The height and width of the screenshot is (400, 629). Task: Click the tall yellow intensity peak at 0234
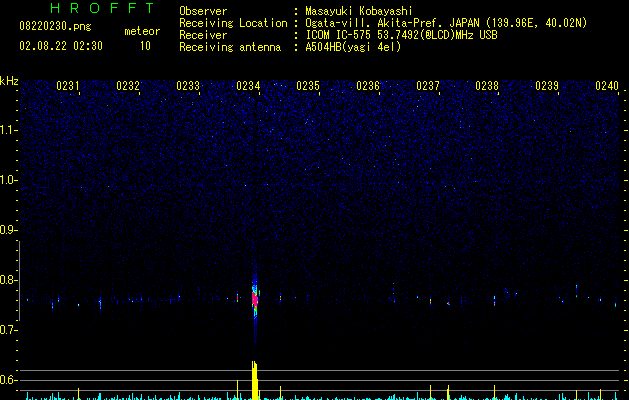254,380
